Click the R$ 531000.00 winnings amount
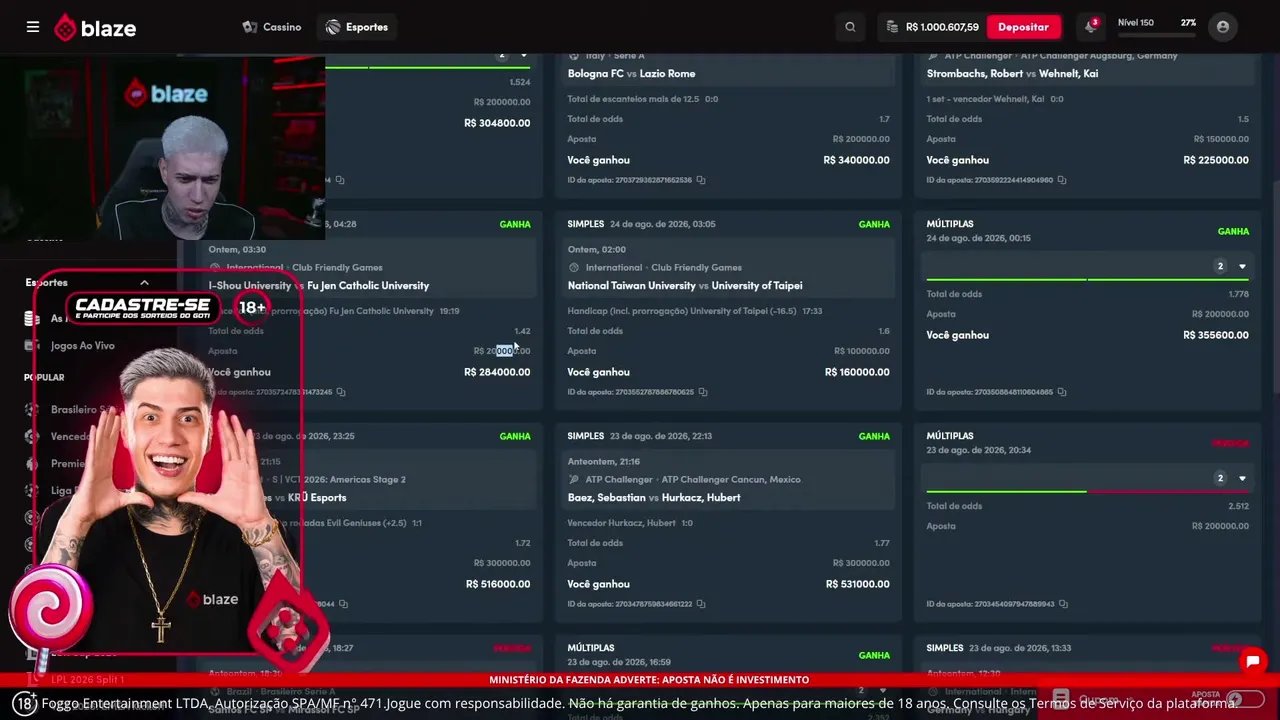This screenshot has height=720, width=1280. 857,584
